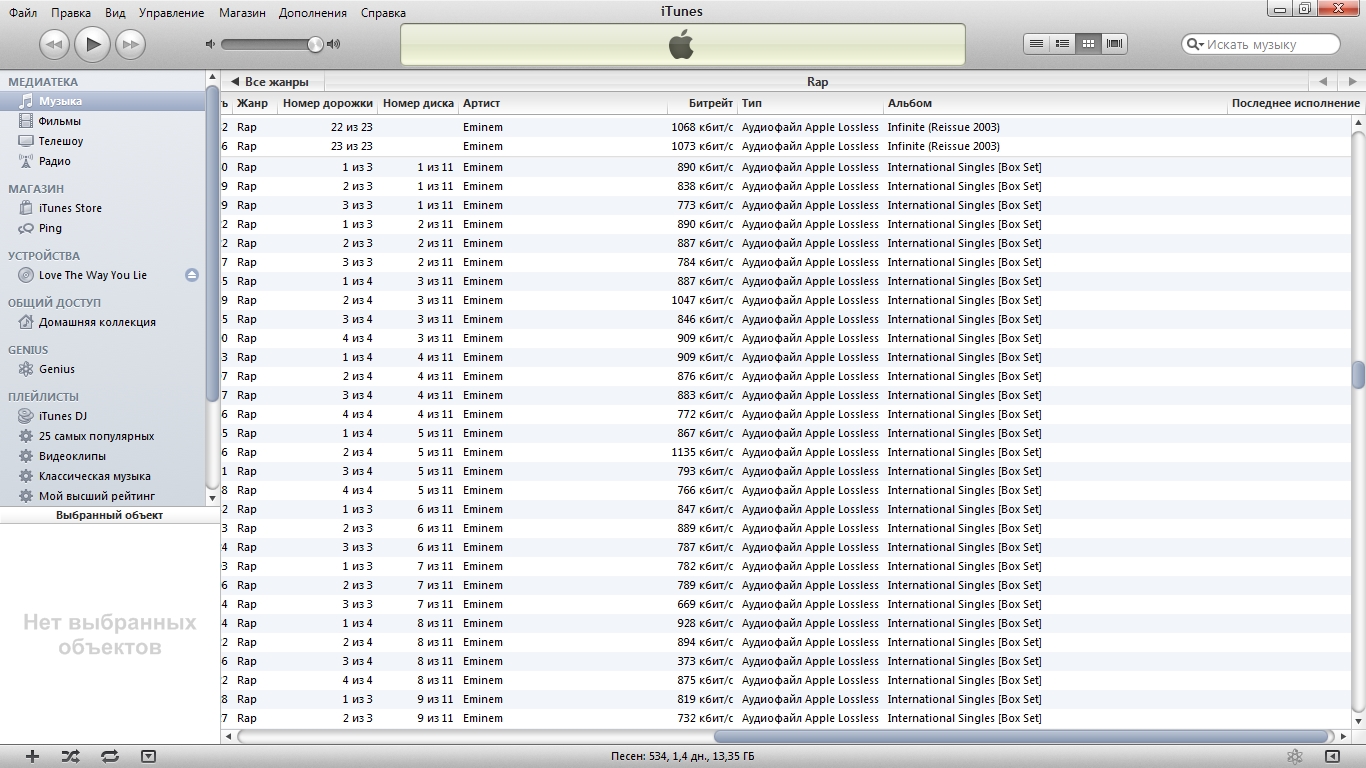Sort by the Номер дорожки column header
1366x768 pixels.
(x=327, y=103)
